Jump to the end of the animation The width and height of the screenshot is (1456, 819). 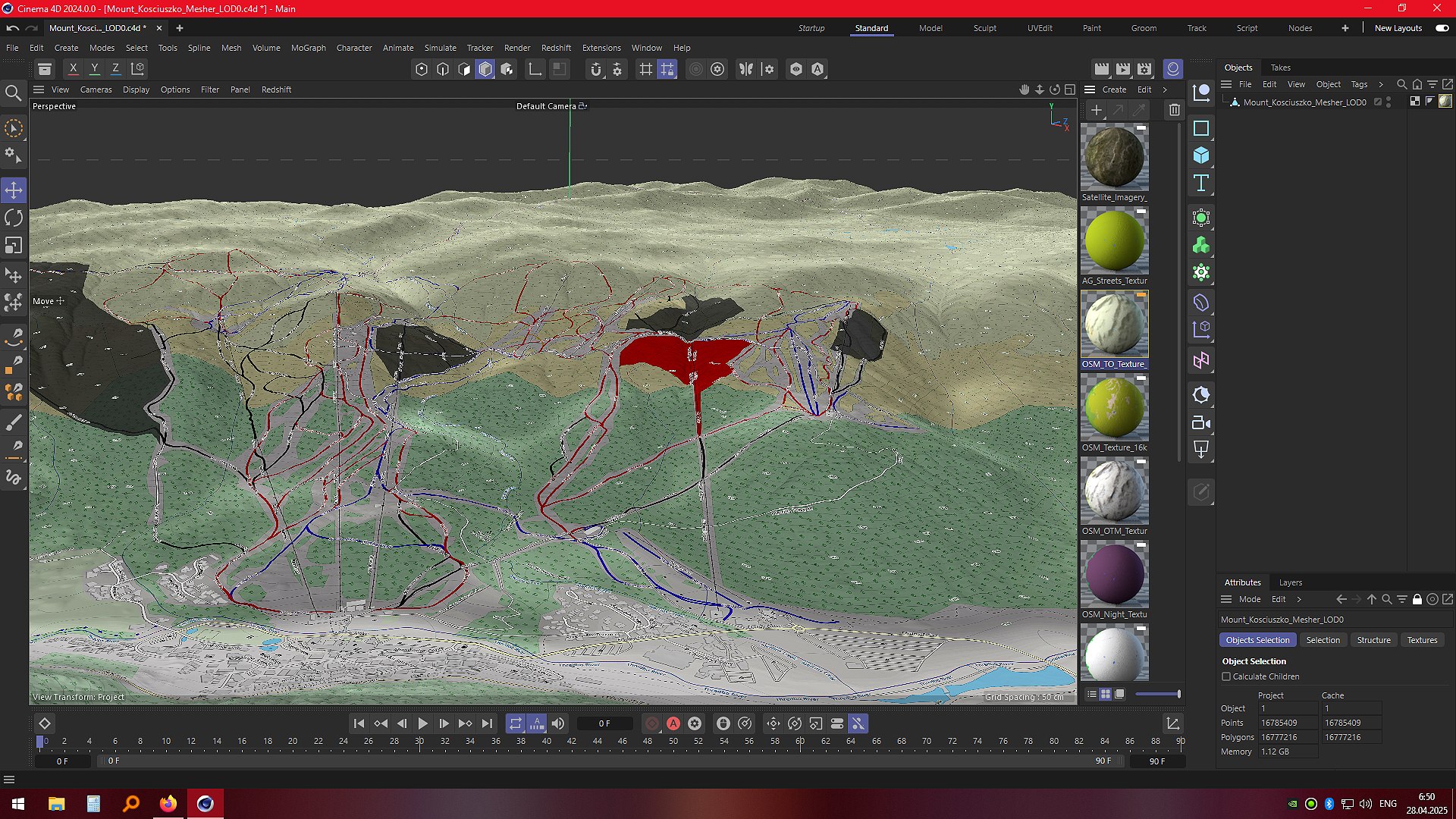click(487, 723)
